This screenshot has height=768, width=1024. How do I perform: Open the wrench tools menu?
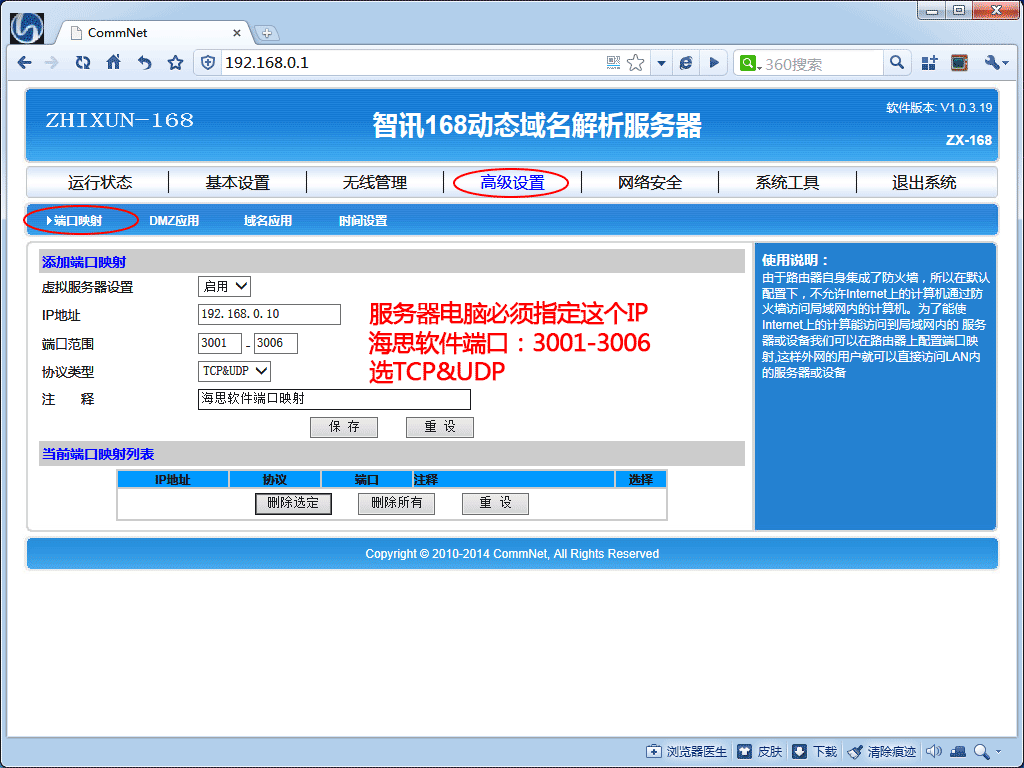pos(997,63)
